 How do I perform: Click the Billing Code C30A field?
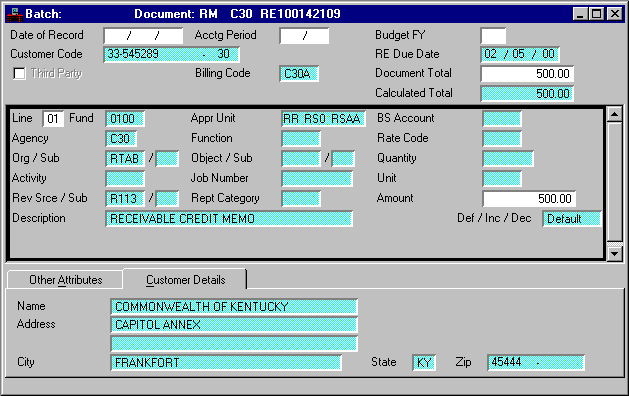(299, 74)
